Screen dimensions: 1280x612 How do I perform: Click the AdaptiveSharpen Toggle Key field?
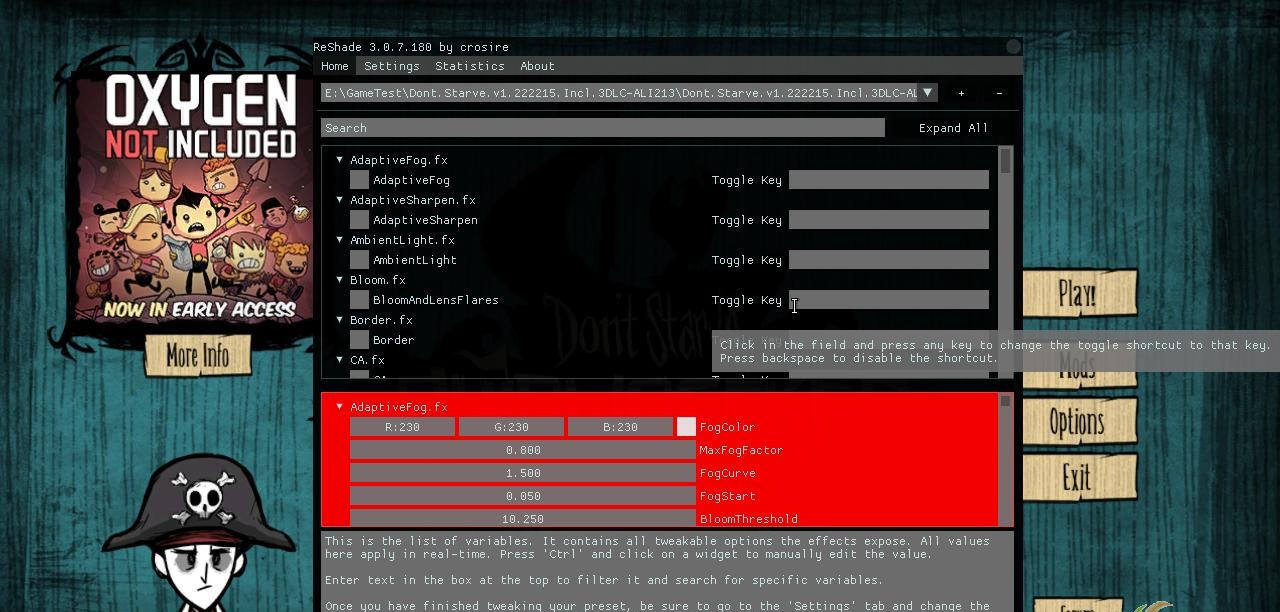coord(889,220)
